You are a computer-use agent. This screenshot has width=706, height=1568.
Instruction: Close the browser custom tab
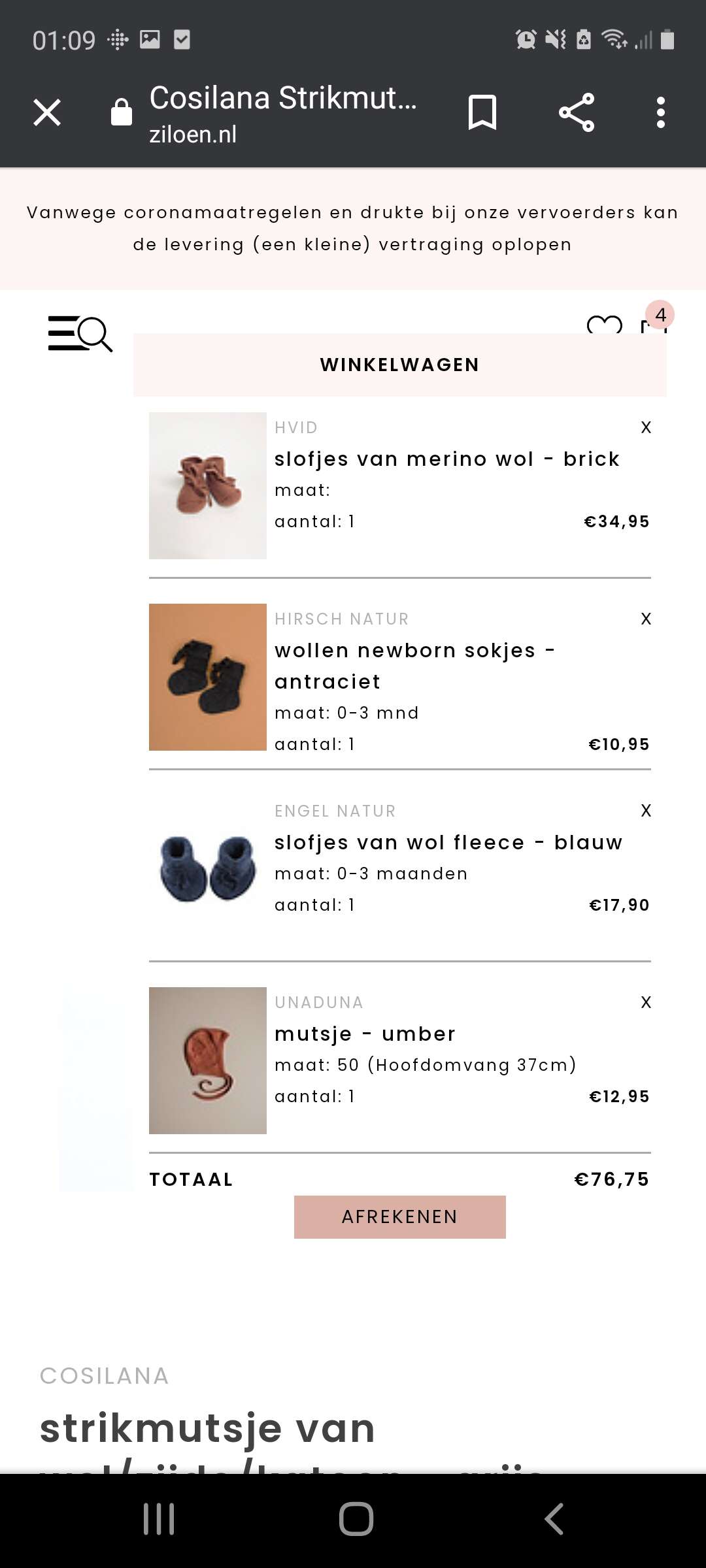pyautogui.click(x=47, y=112)
